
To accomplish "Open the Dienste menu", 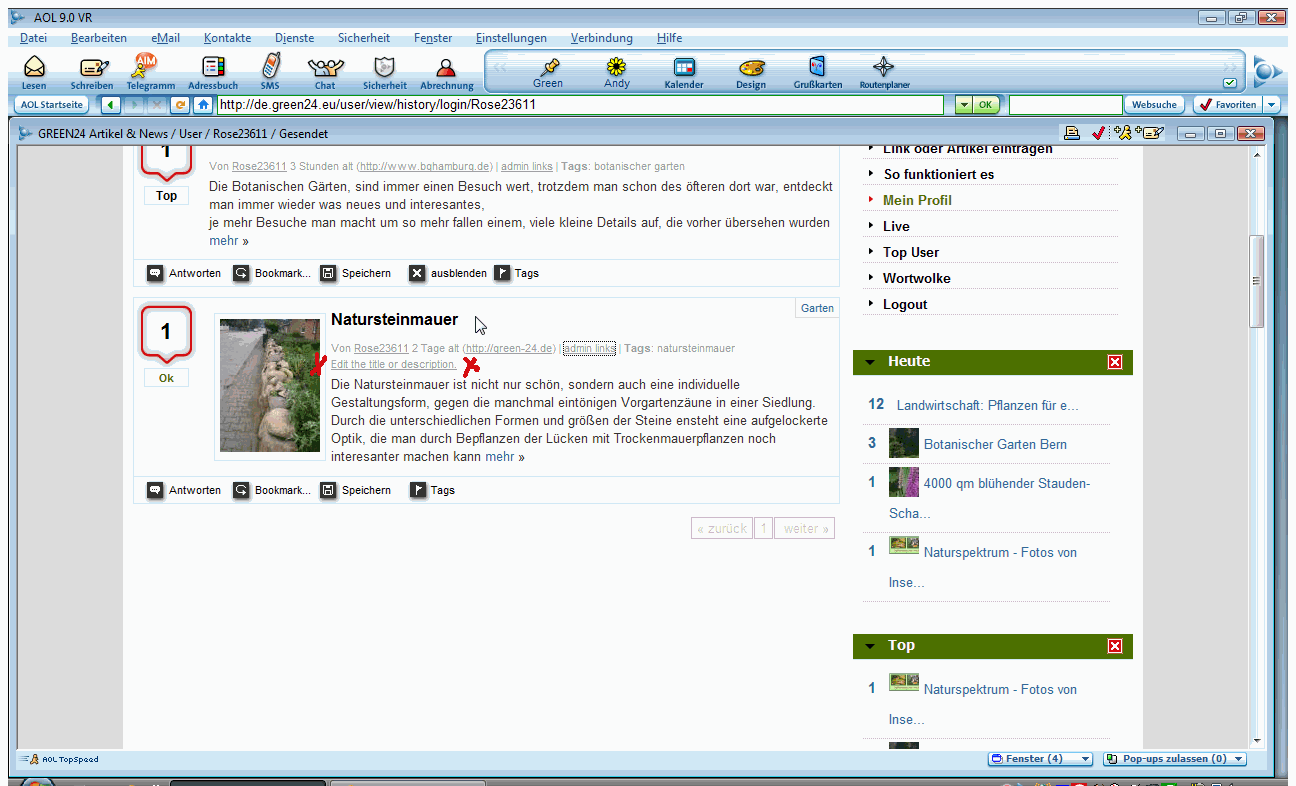I will [x=294, y=38].
